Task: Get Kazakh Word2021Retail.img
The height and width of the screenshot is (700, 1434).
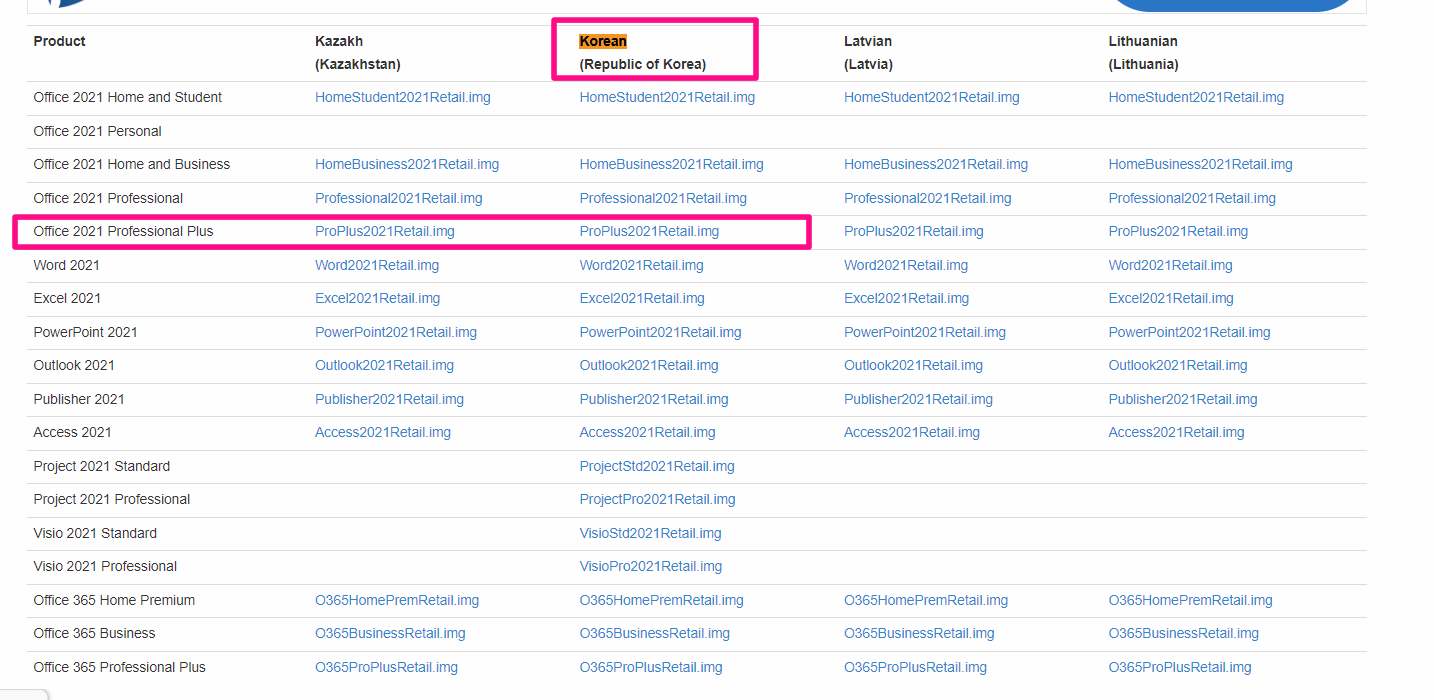Action: [x=377, y=265]
